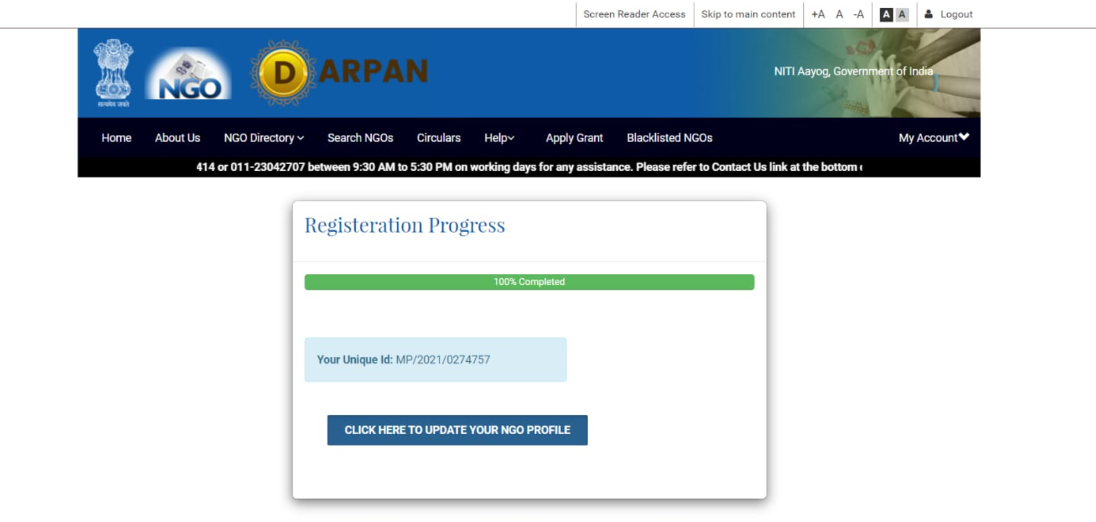The height and width of the screenshot is (522, 1096).
Task: Open Circulars from navigation bar
Action: (438, 138)
